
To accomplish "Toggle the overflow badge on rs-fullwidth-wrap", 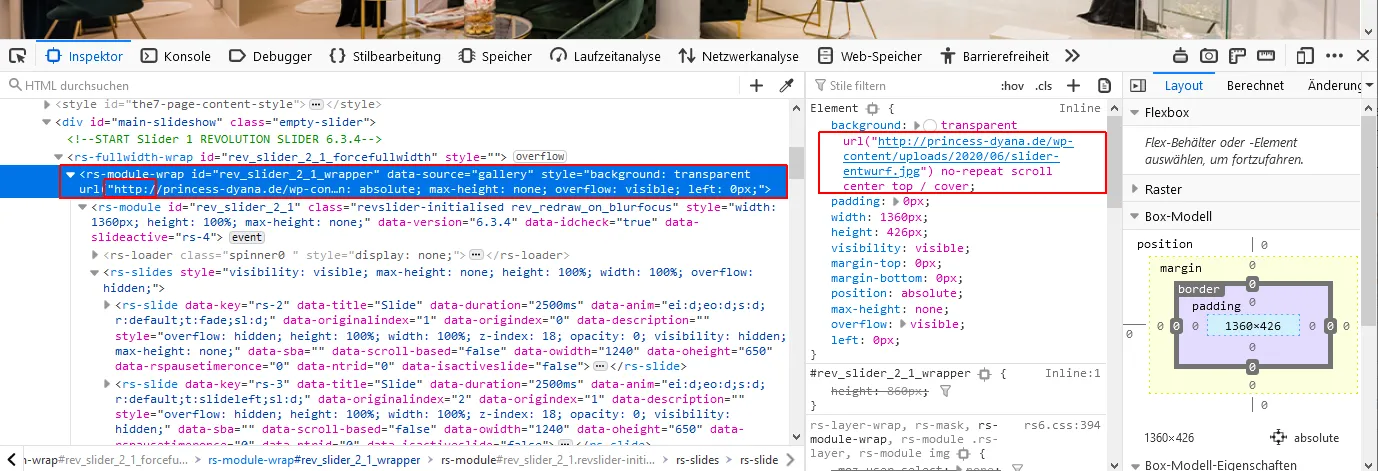I will coord(540,156).
